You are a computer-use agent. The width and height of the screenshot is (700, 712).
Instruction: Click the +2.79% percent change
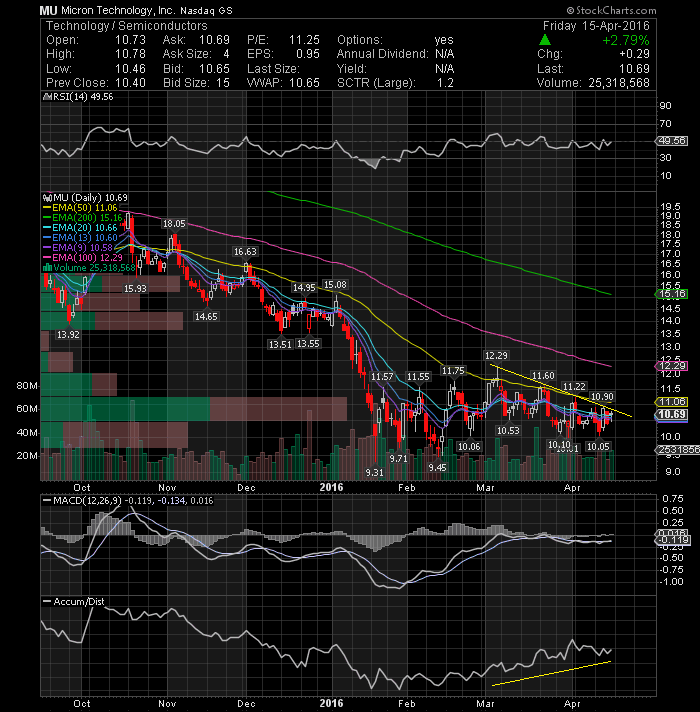tap(626, 40)
